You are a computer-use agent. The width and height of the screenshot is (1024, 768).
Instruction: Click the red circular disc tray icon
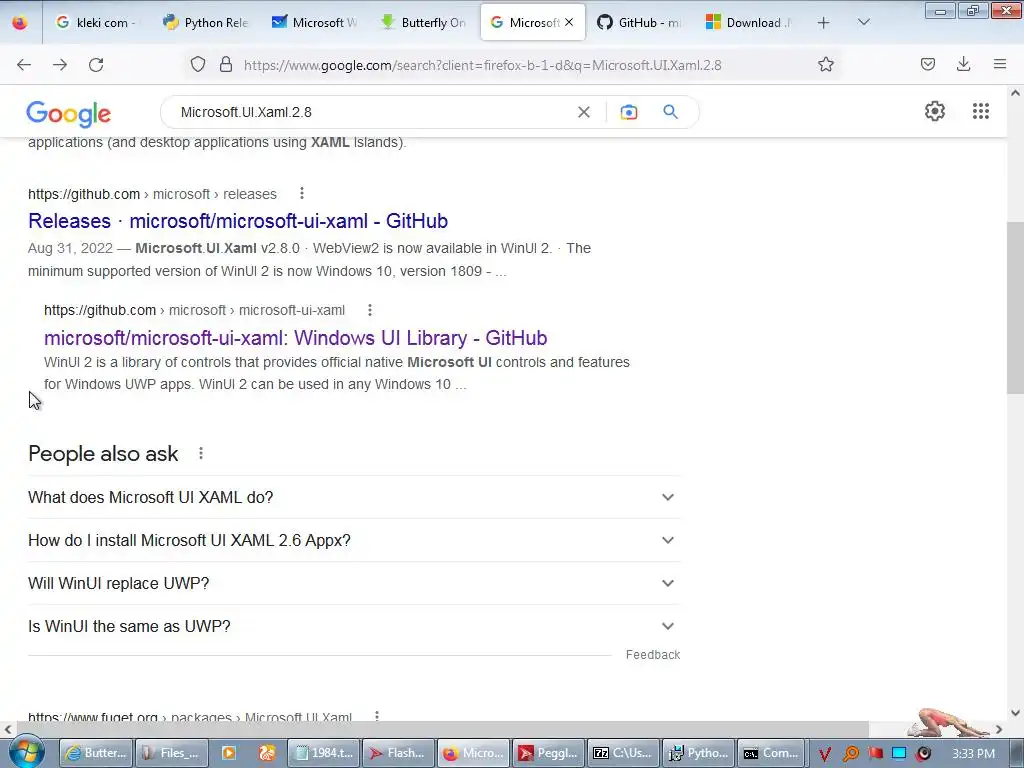(923, 753)
